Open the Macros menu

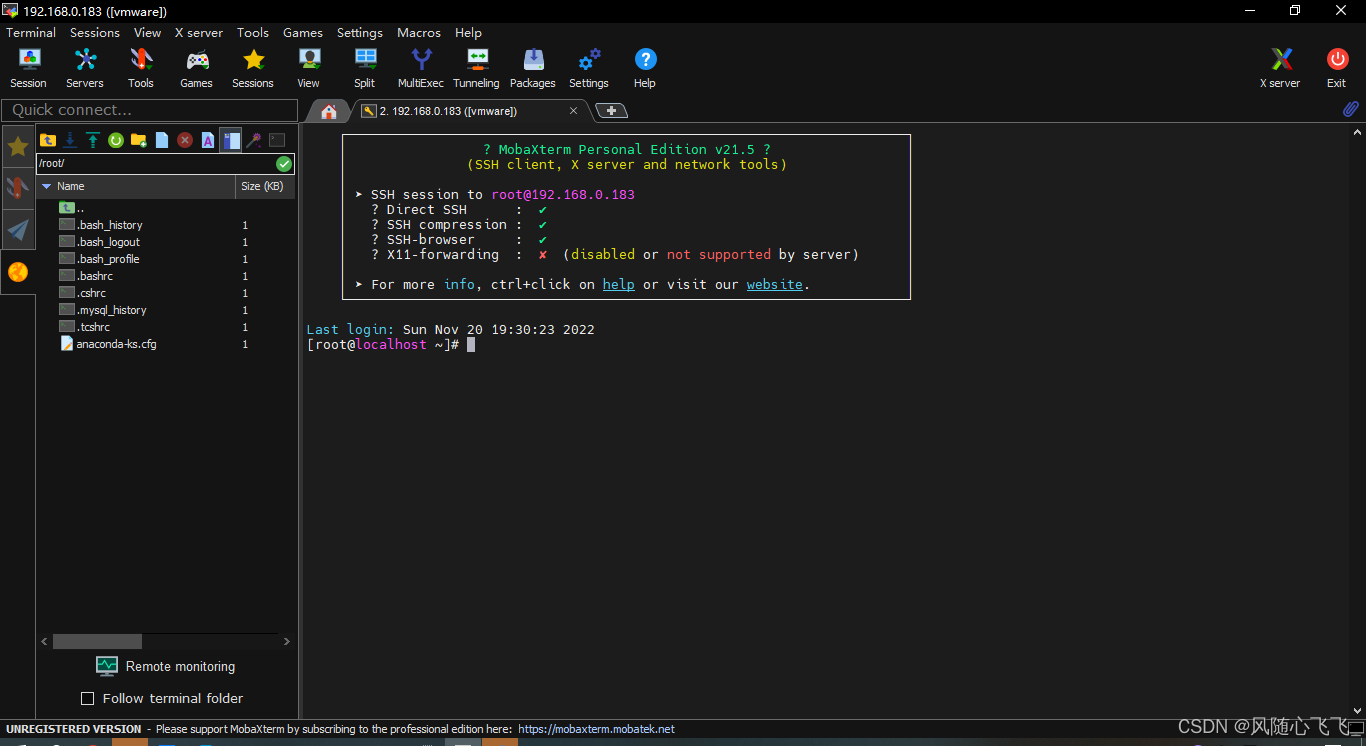[419, 32]
